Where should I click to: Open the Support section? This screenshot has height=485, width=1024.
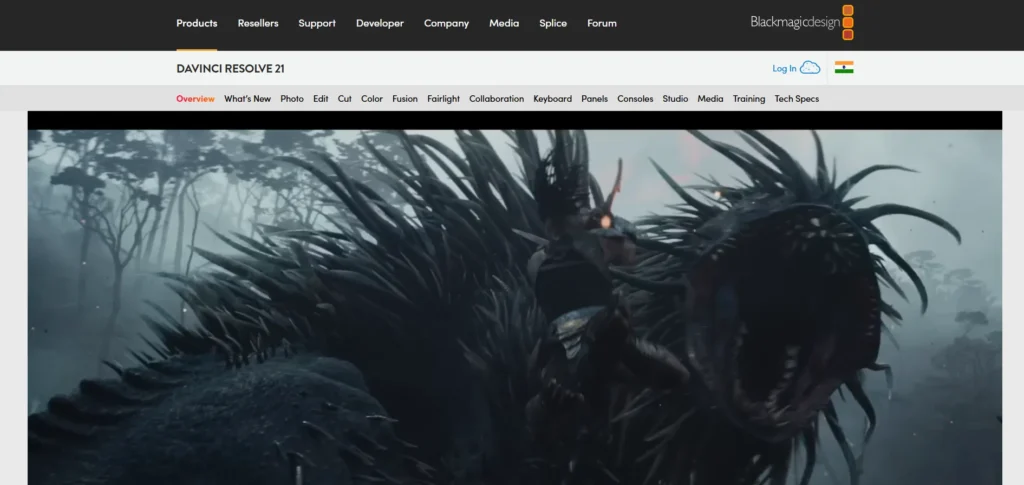coord(317,23)
